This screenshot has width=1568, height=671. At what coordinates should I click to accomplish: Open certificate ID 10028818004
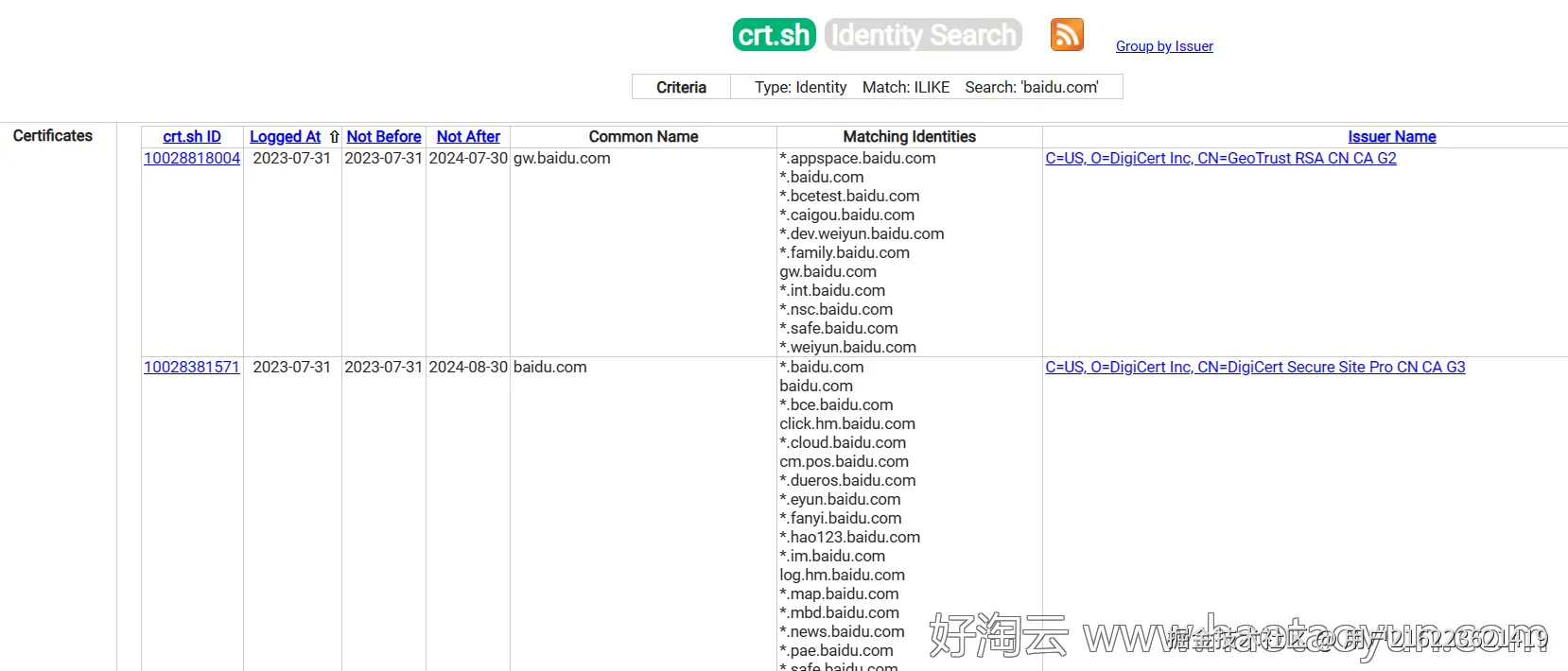point(192,159)
